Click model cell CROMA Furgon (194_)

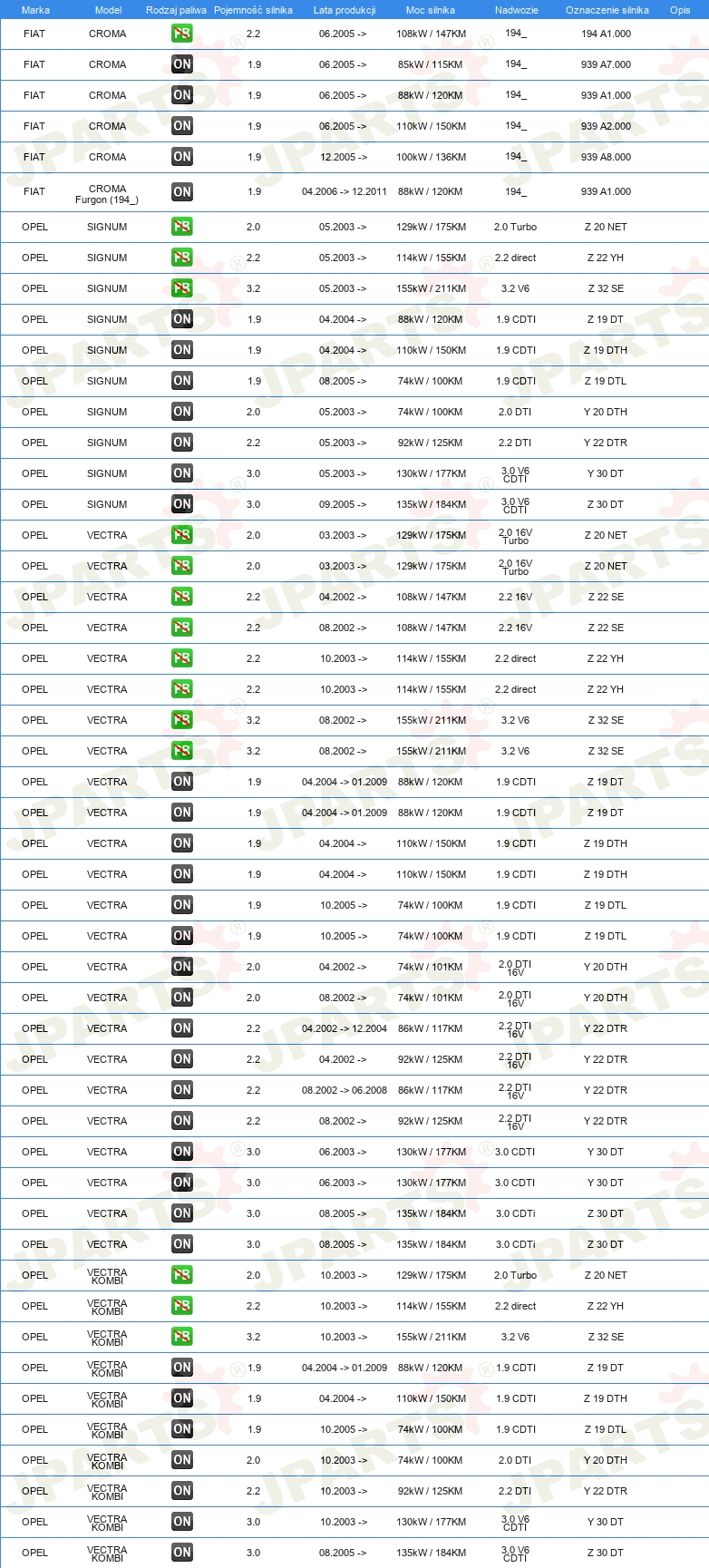(x=107, y=194)
